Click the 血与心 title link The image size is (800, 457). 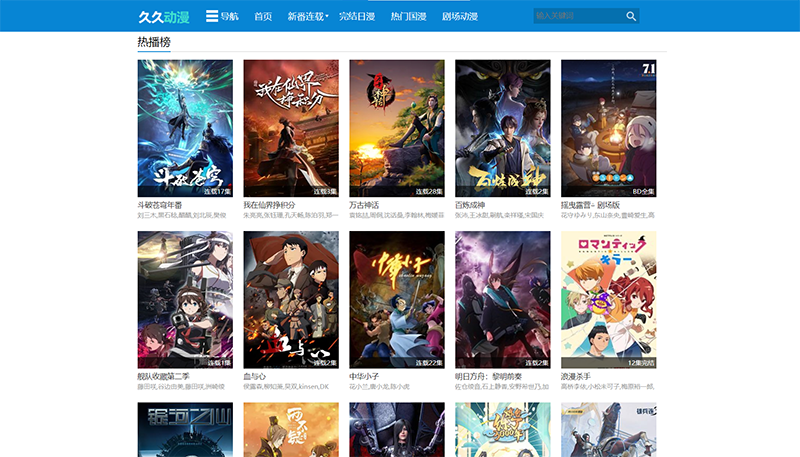tap(255, 376)
